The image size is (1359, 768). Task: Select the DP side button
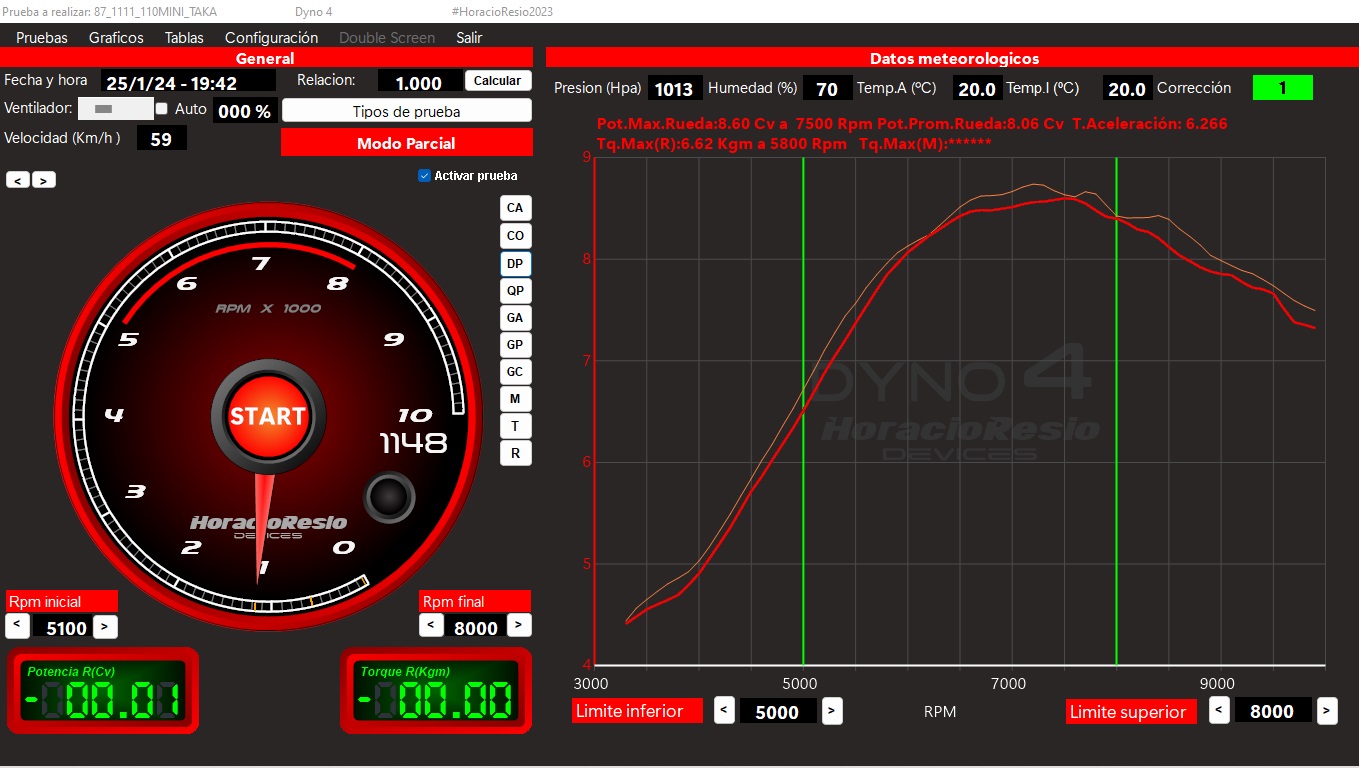click(x=515, y=264)
